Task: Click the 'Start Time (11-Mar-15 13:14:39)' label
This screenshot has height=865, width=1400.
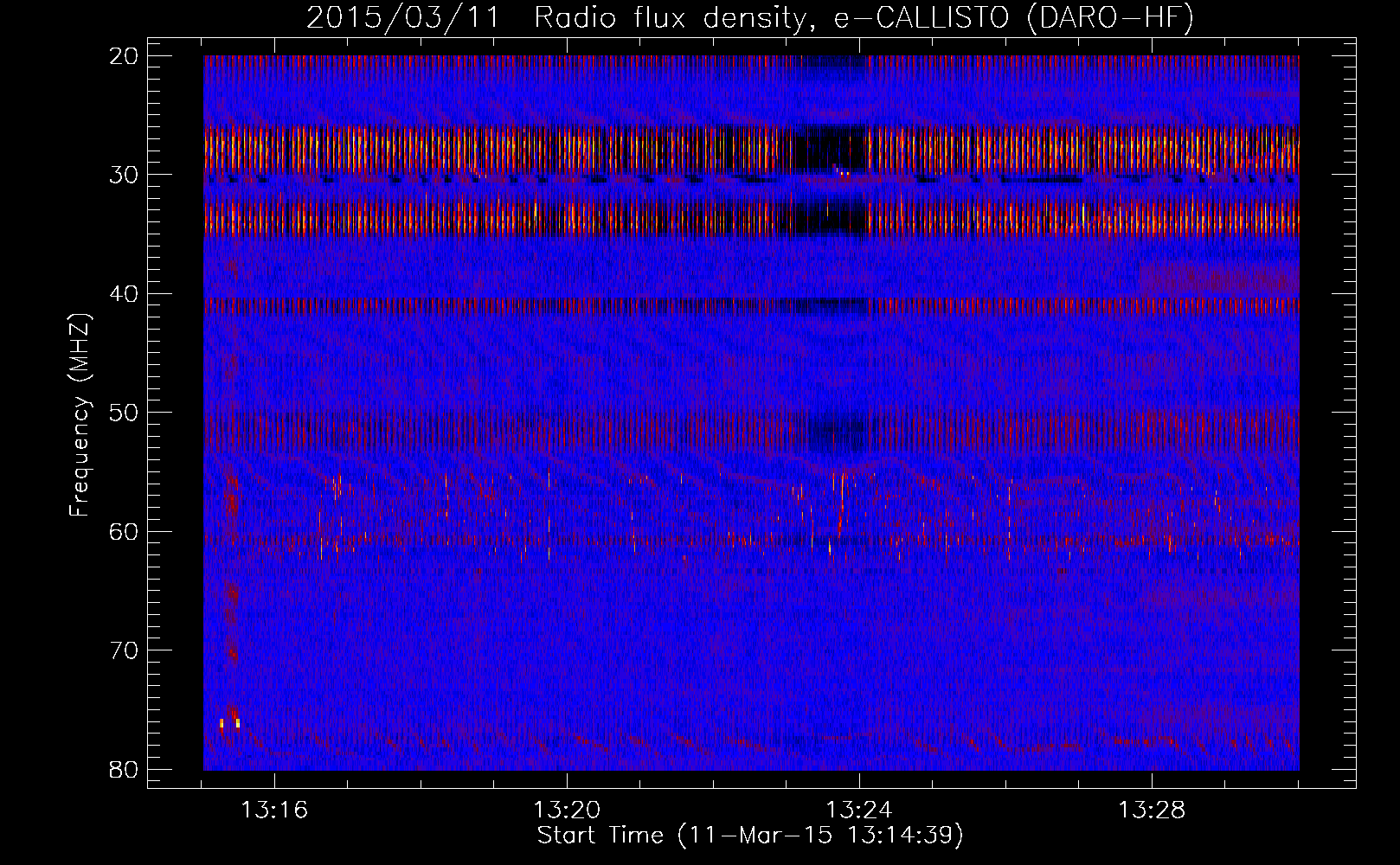Action: 749,836
